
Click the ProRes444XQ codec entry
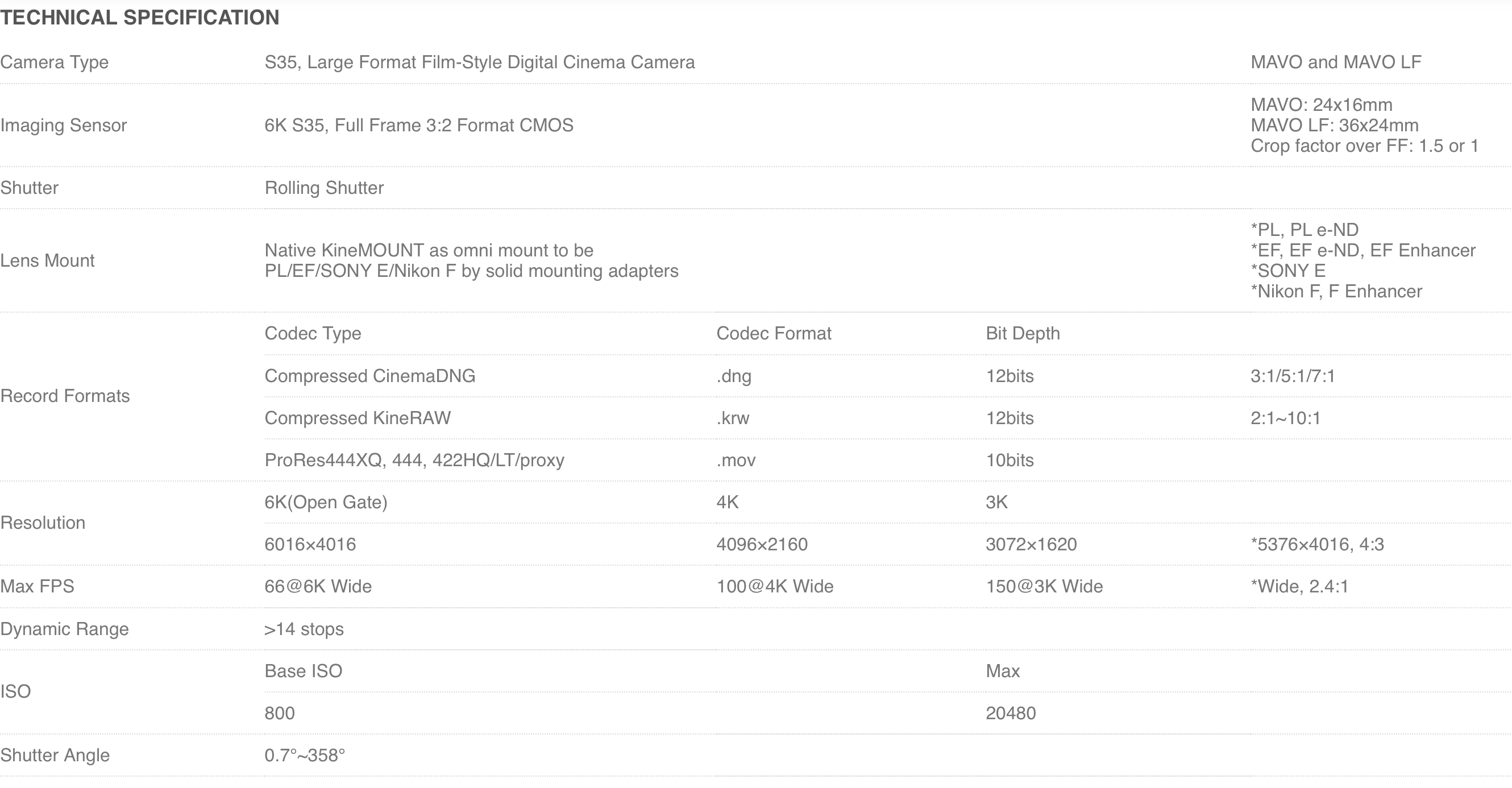(x=414, y=461)
